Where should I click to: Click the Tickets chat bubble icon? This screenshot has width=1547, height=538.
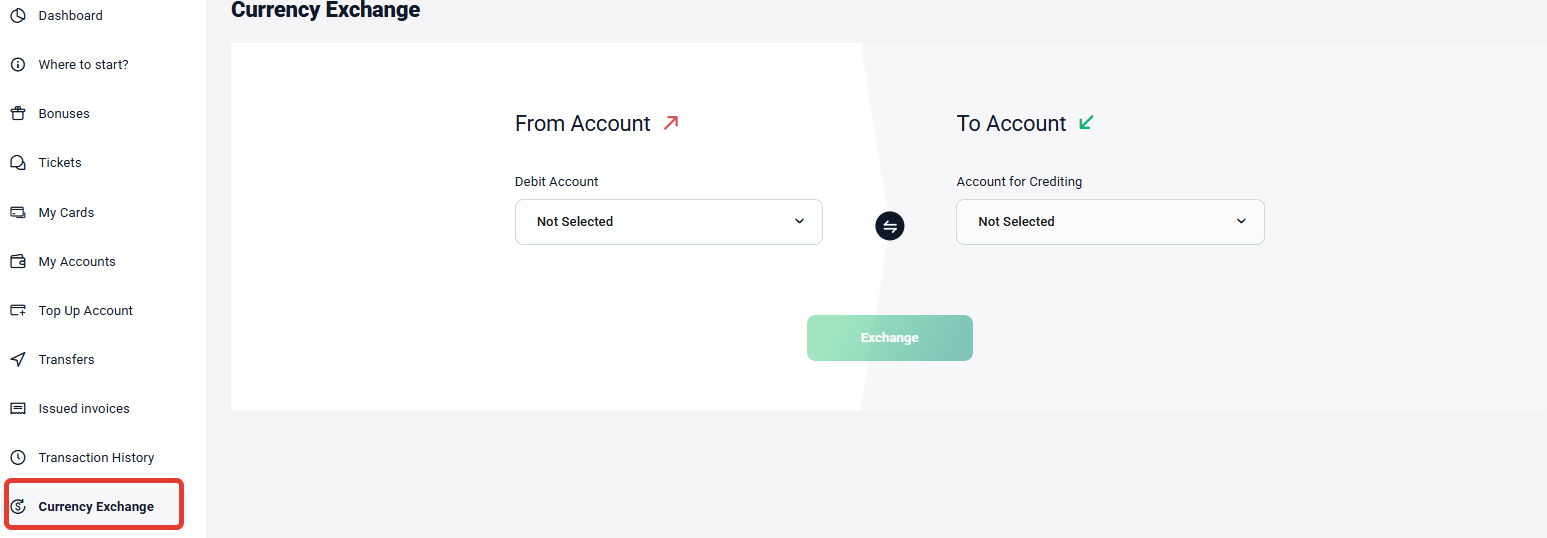17,163
